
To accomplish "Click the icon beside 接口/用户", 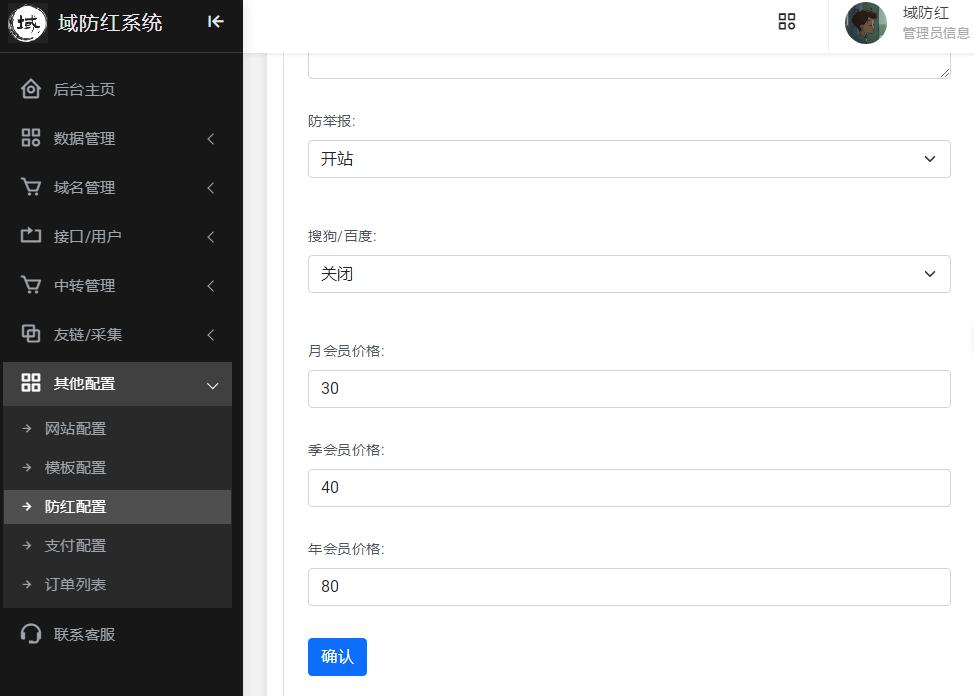I will (31, 236).
